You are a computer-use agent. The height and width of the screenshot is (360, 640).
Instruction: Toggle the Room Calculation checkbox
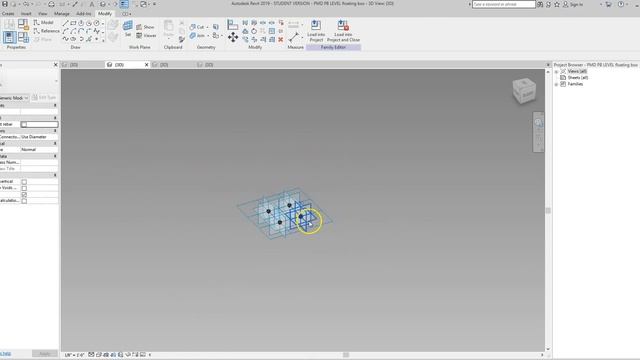point(24,201)
